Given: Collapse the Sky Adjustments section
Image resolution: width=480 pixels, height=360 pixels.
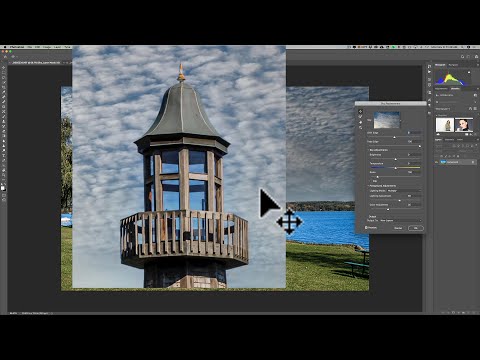Looking at the screenshot, I should [368, 150].
